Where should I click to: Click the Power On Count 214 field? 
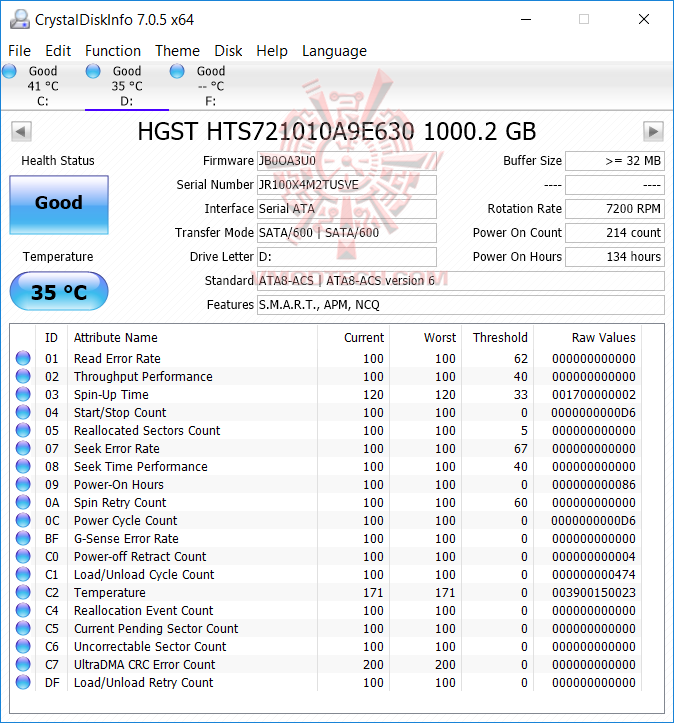click(x=615, y=232)
